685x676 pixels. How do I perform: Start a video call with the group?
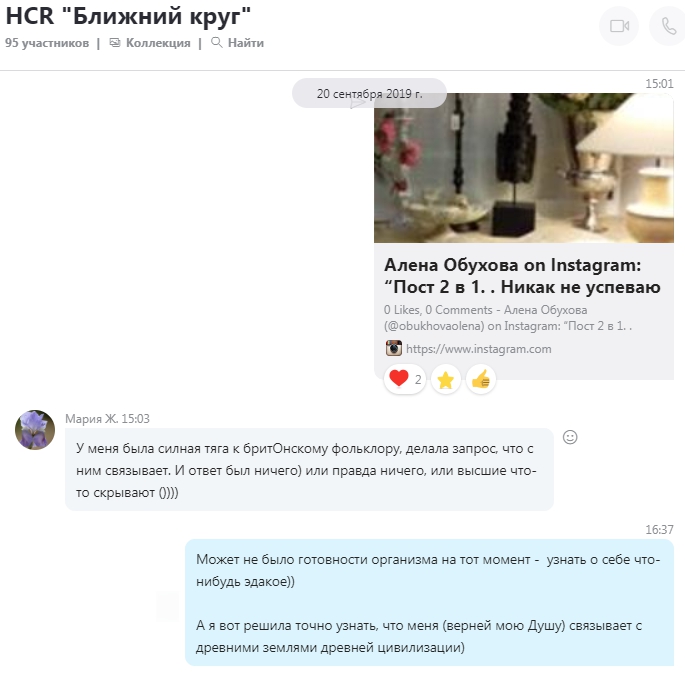point(619,26)
